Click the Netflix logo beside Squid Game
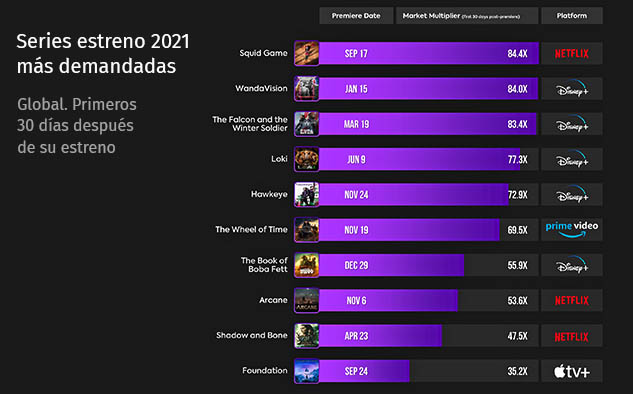633x394 pixels. (x=572, y=53)
